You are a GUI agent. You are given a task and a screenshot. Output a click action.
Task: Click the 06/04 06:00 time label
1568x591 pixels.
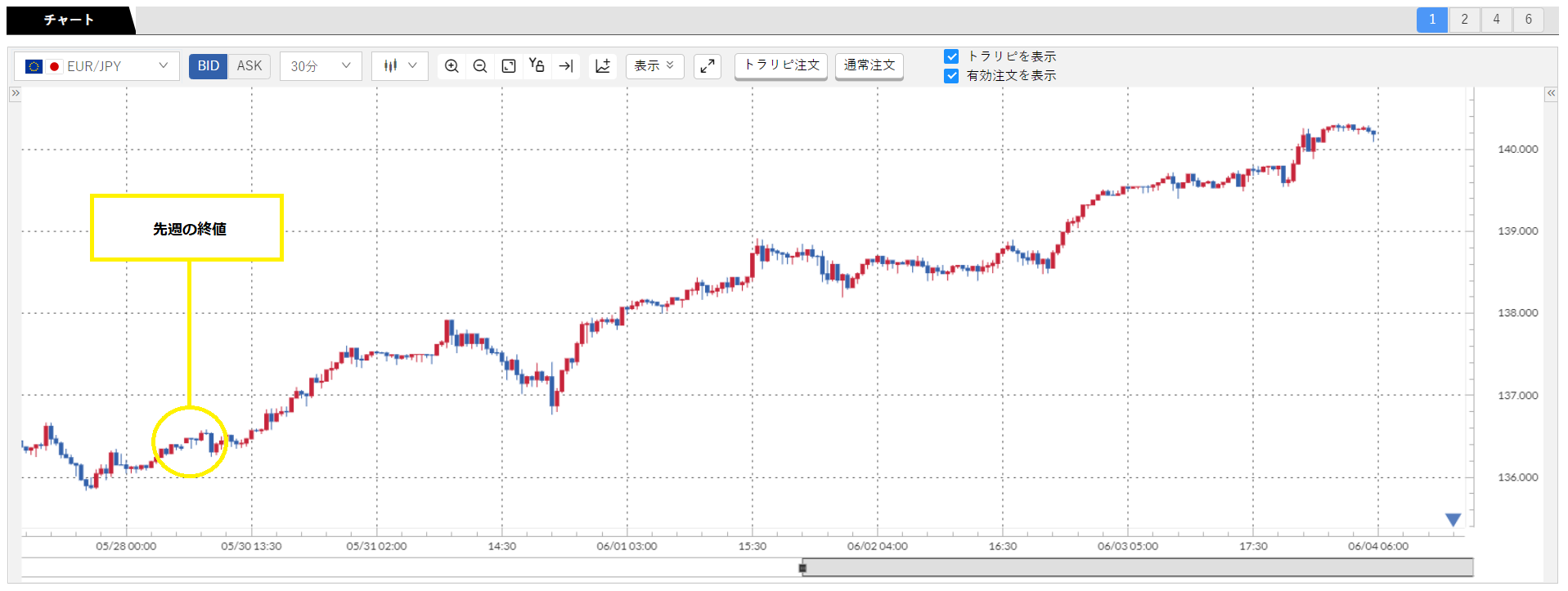[x=1378, y=546]
